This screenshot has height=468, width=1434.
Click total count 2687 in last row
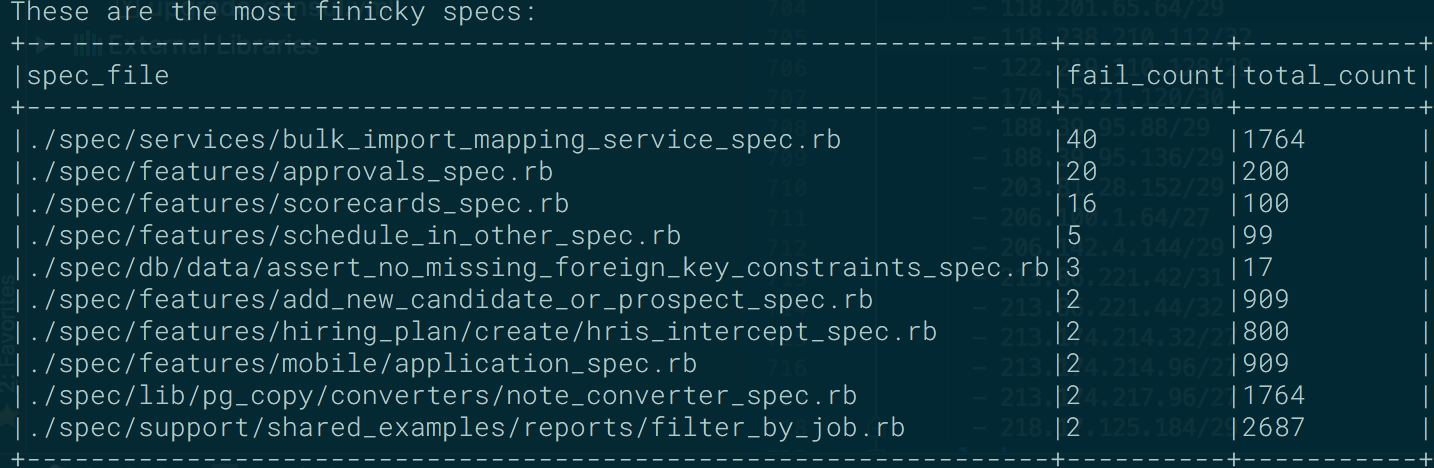coord(1273,428)
